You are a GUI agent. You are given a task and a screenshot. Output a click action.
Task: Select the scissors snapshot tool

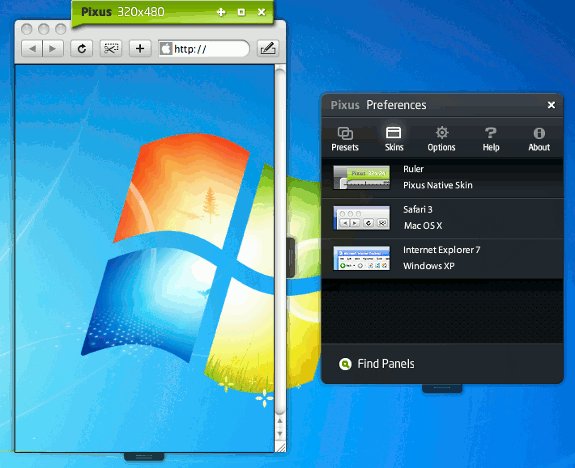coord(111,48)
